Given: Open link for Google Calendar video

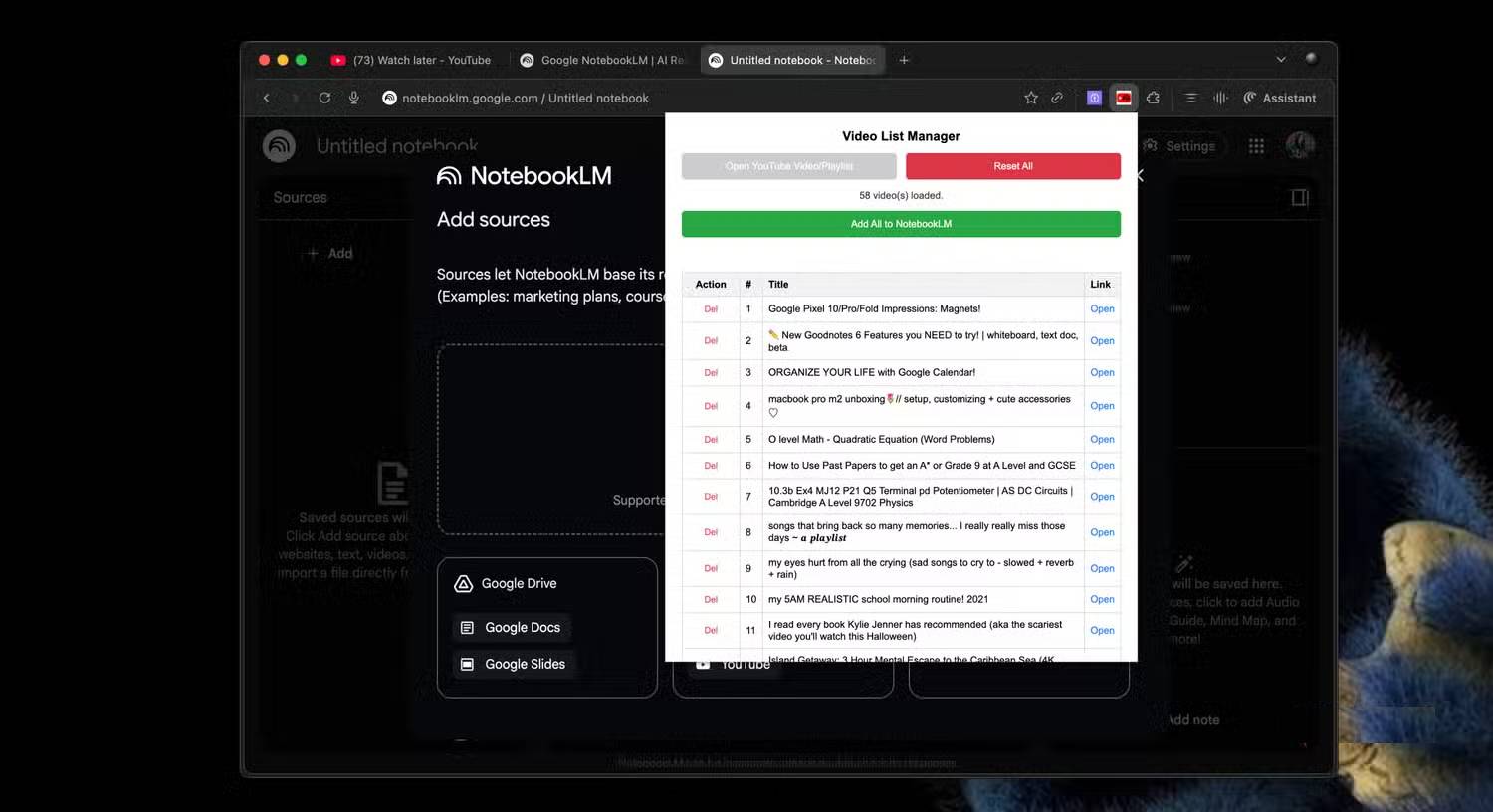Looking at the screenshot, I should pos(1102,373).
